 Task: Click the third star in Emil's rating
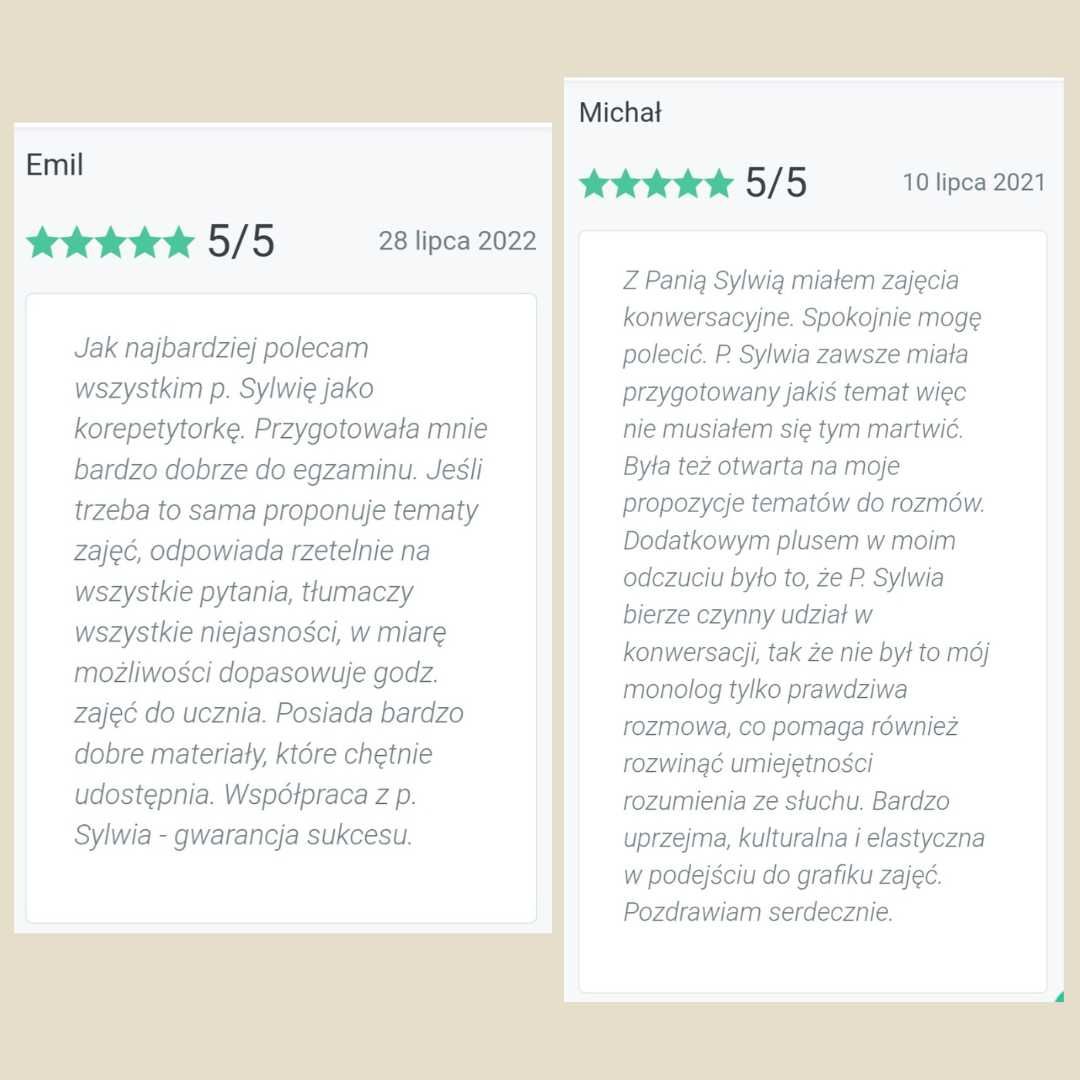tap(110, 242)
